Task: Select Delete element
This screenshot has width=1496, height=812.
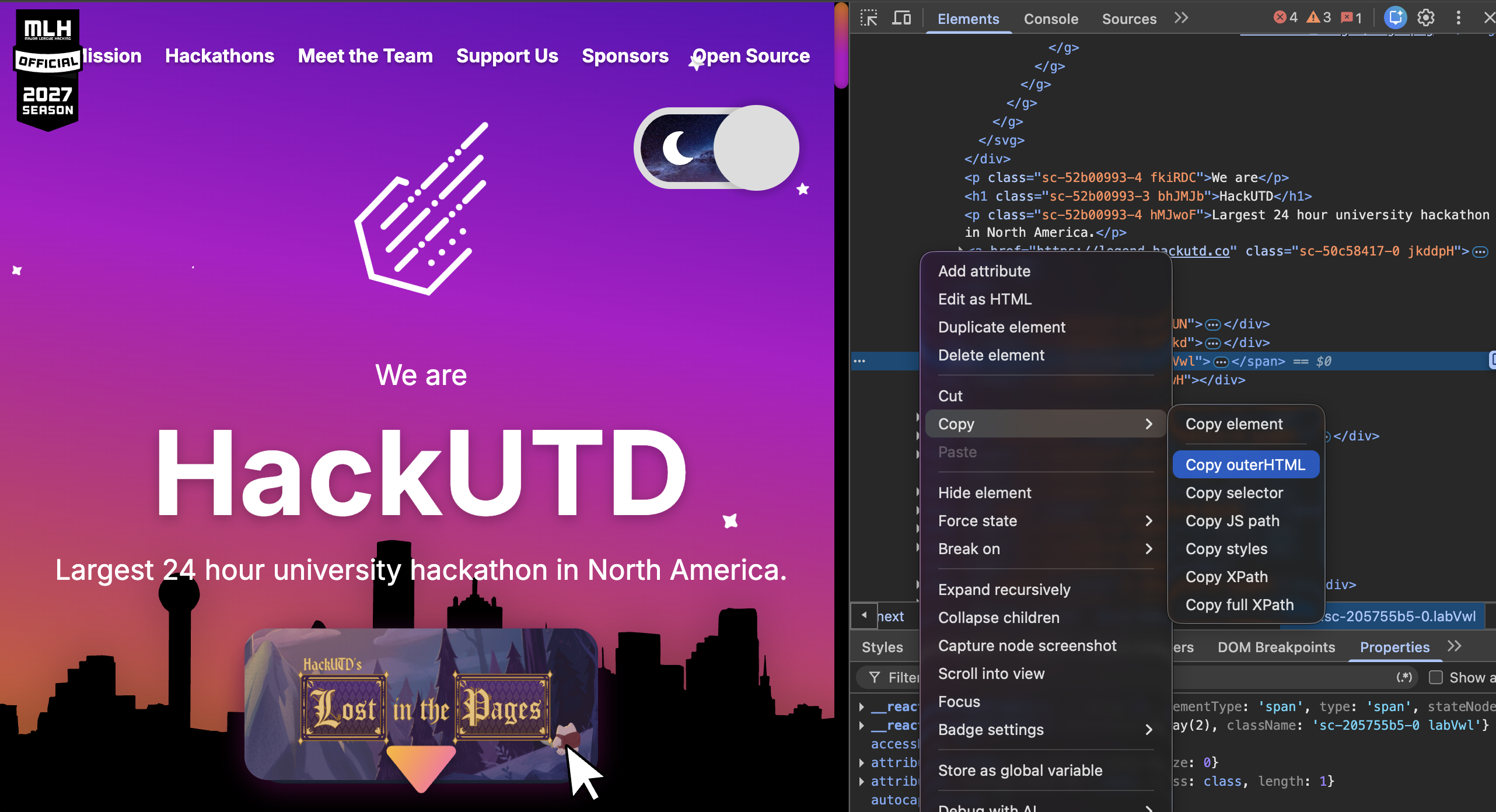Action: 1046,355
